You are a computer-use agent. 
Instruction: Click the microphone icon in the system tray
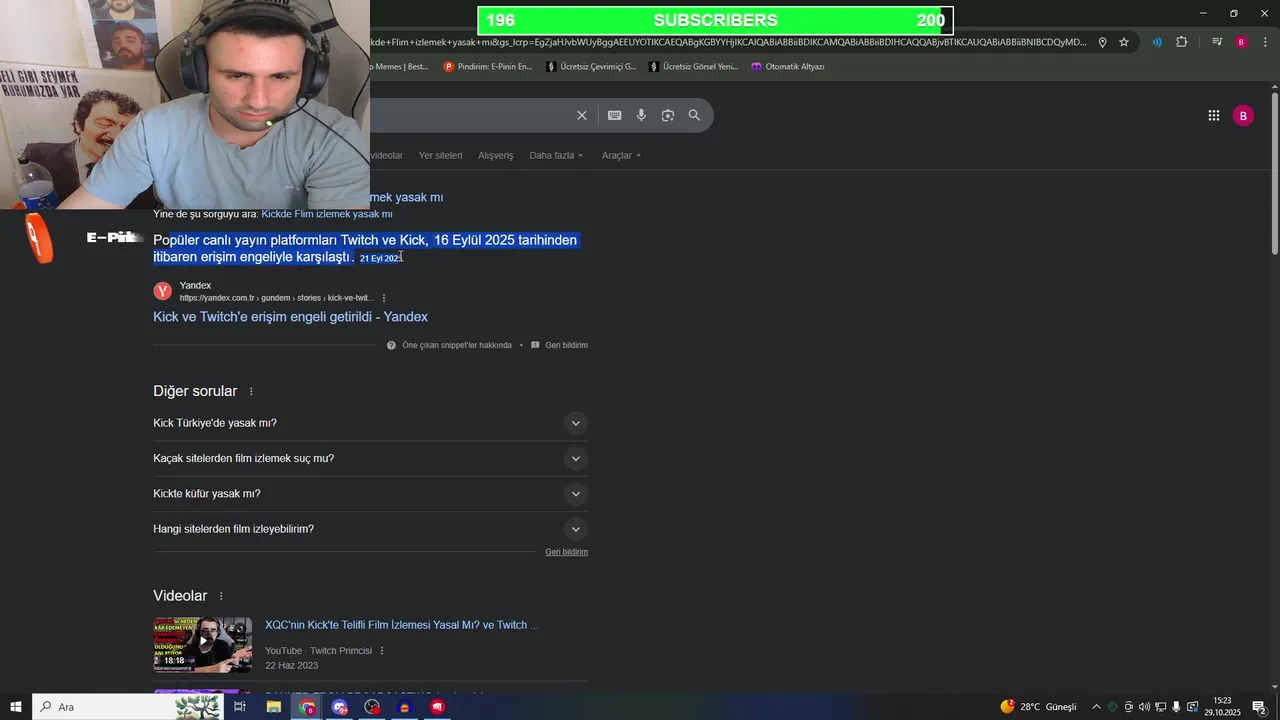click(x=1176, y=707)
